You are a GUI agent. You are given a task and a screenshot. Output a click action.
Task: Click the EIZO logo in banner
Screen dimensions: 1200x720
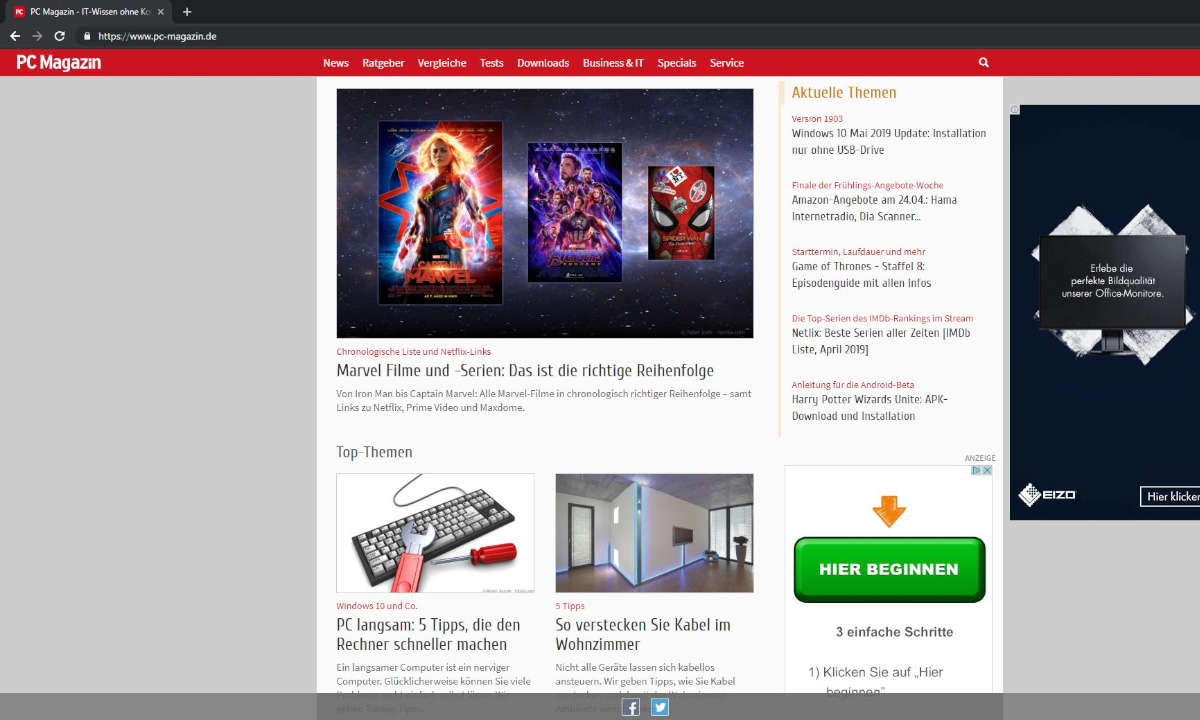tap(1047, 495)
